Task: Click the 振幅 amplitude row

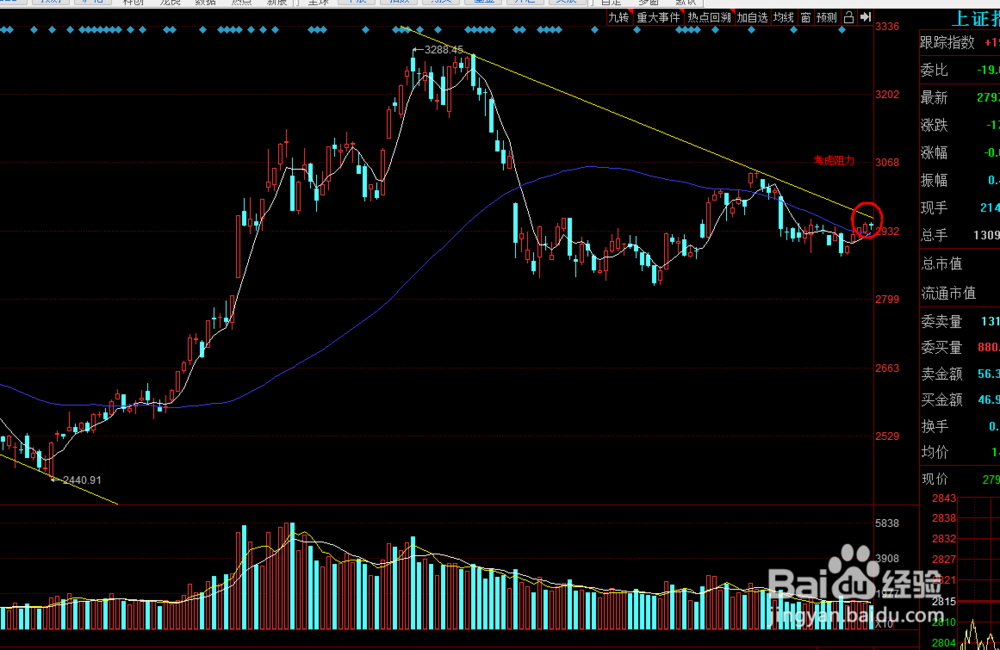Action: tap(960, 181)
